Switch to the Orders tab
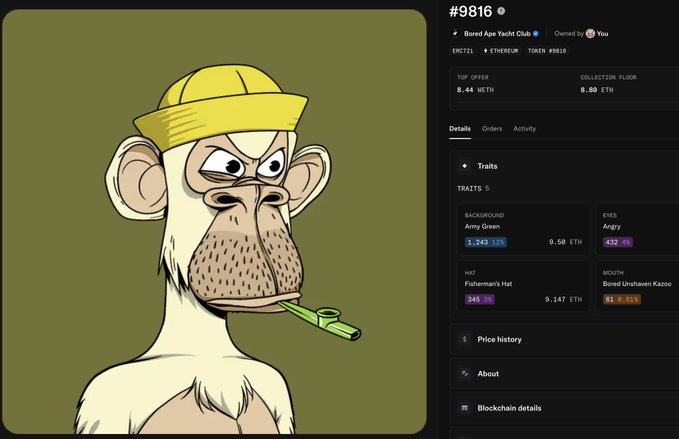Viewport: 679px width, 439px height. click(x=492, y=129)
